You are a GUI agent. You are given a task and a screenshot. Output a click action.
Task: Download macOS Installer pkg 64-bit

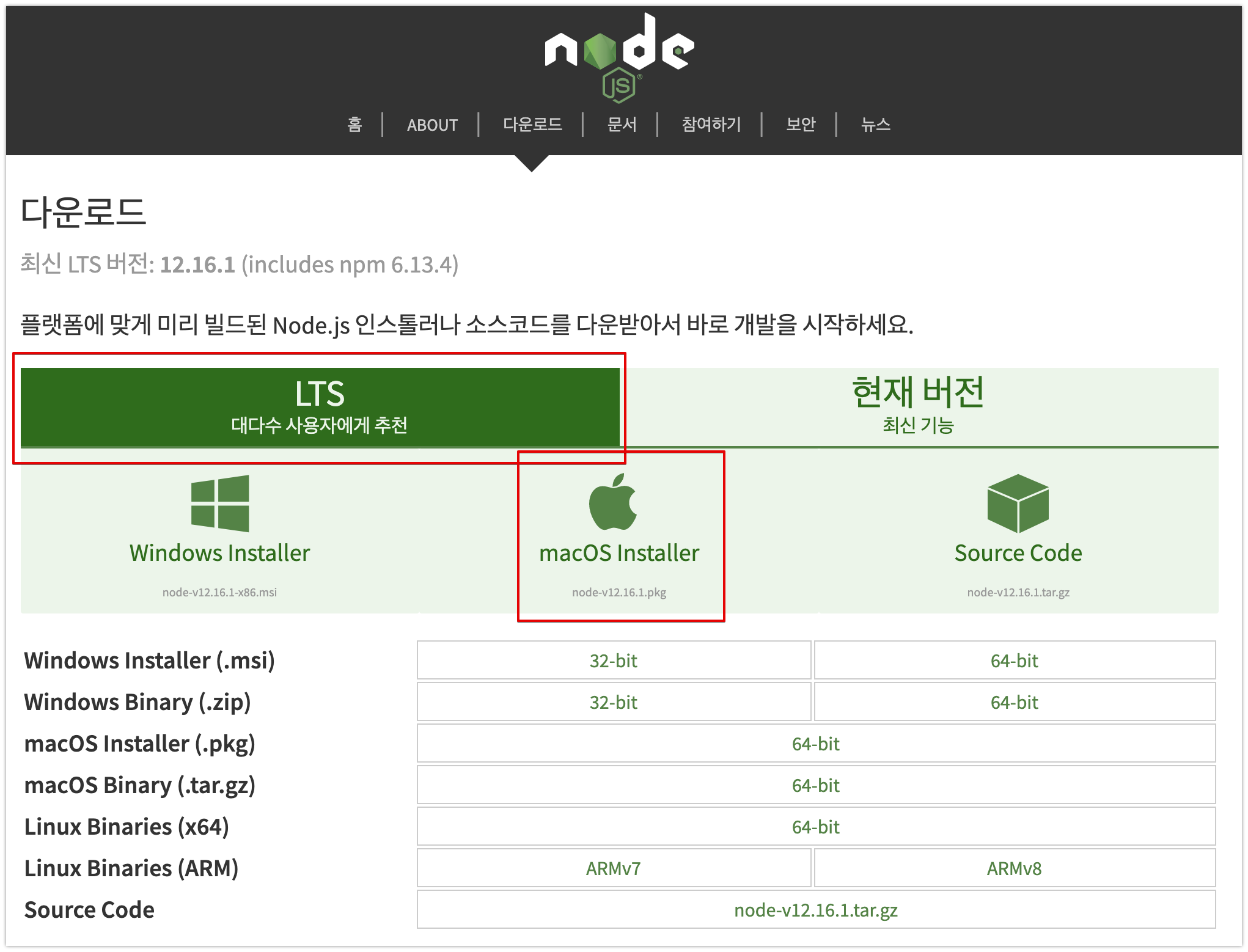pos(816,744)
